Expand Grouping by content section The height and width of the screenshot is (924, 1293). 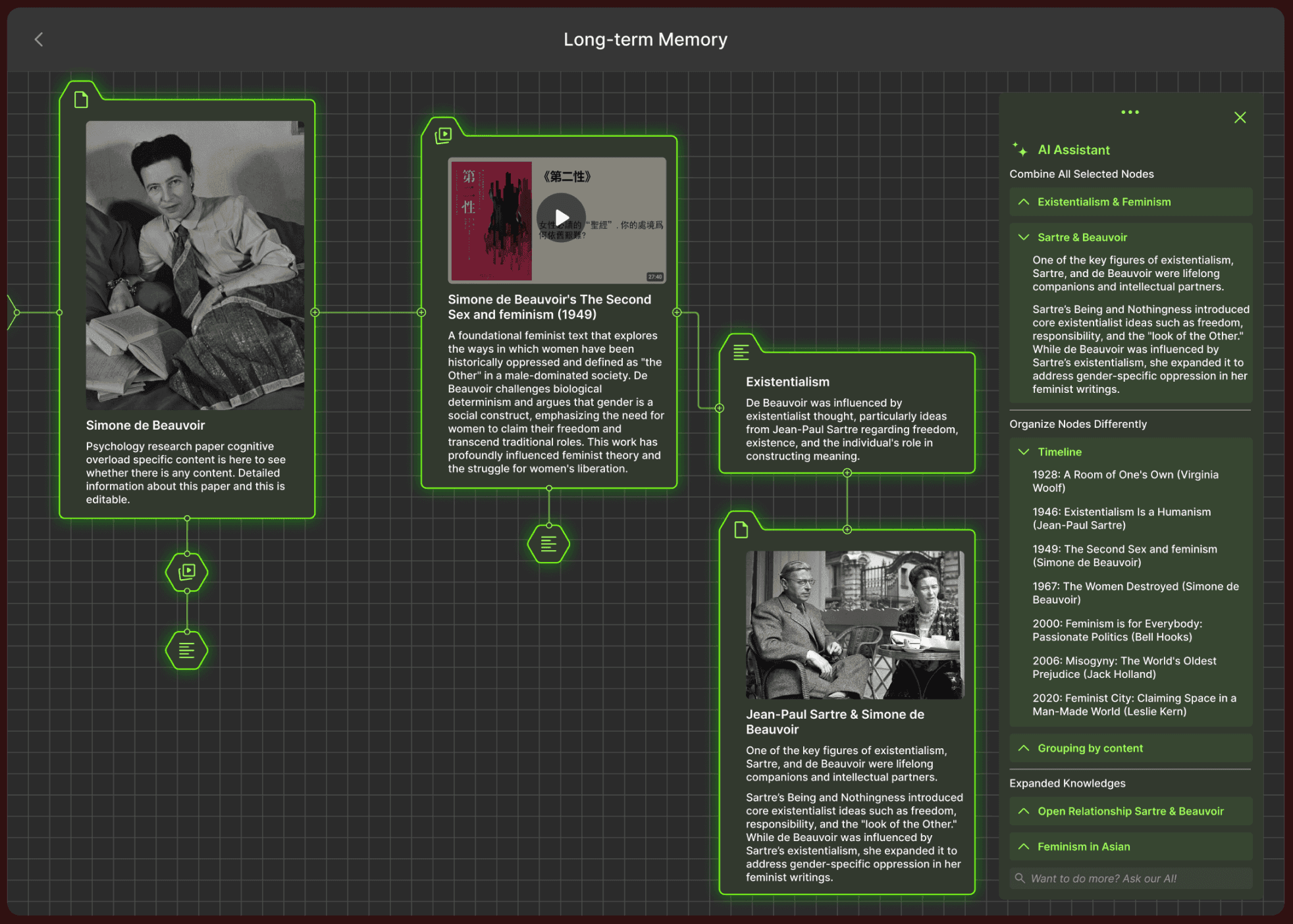tap(1090, 748)
